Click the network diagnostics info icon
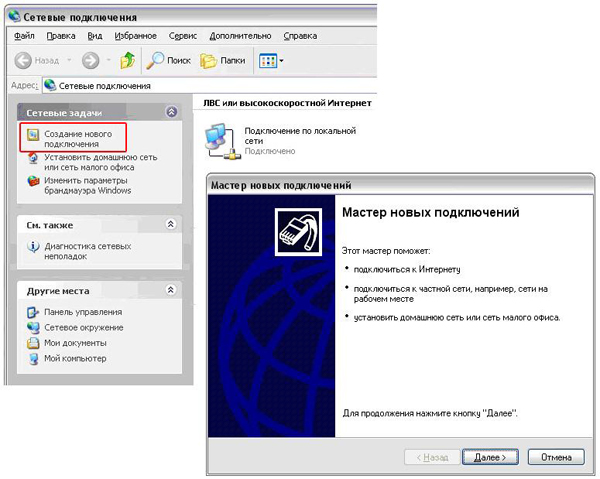This screenshot has height=479, width=600. tap(33, 247)
